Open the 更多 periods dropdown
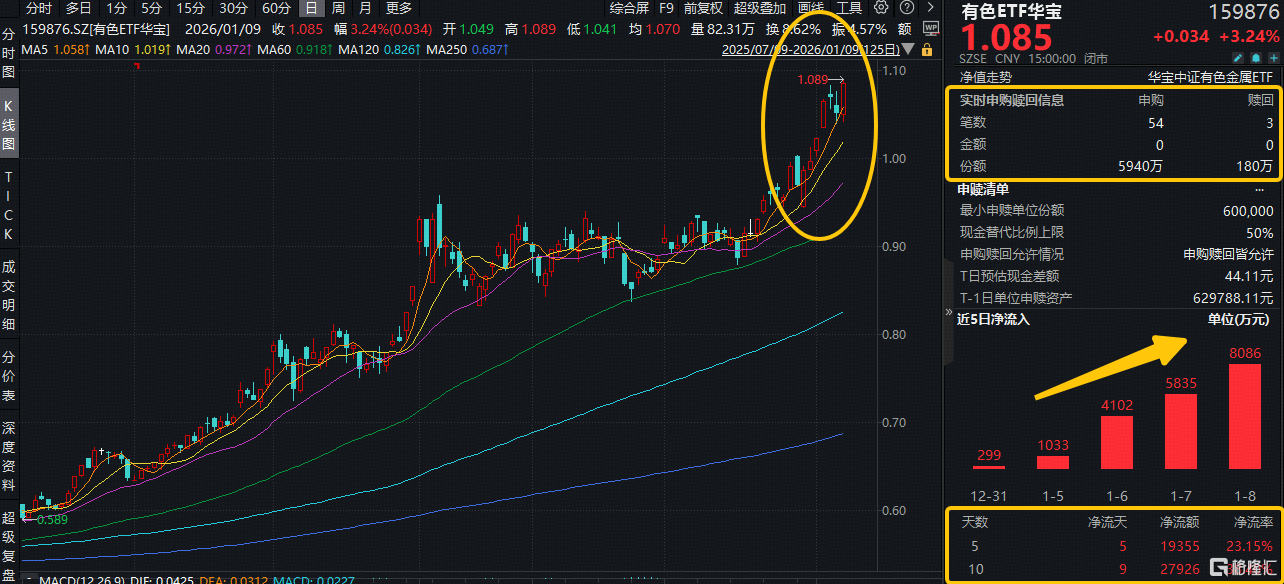 [399, 8]
